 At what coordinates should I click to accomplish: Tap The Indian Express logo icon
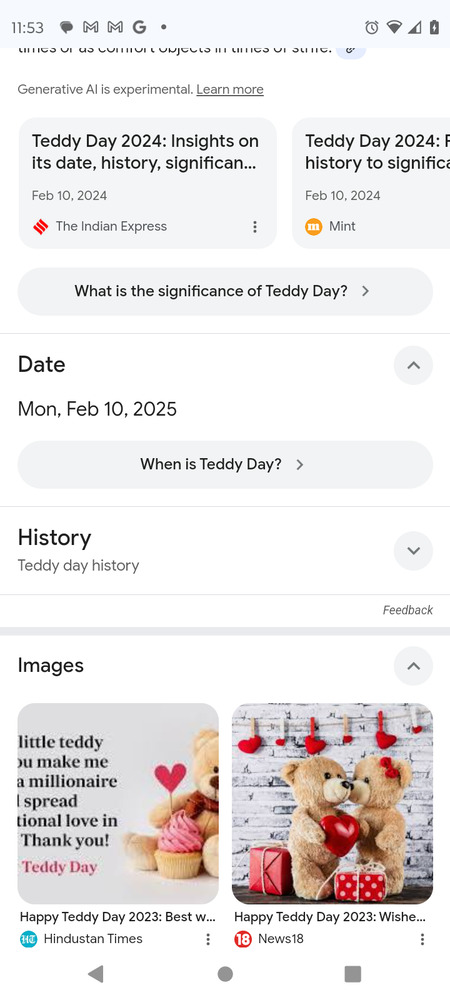pos(41,226)
